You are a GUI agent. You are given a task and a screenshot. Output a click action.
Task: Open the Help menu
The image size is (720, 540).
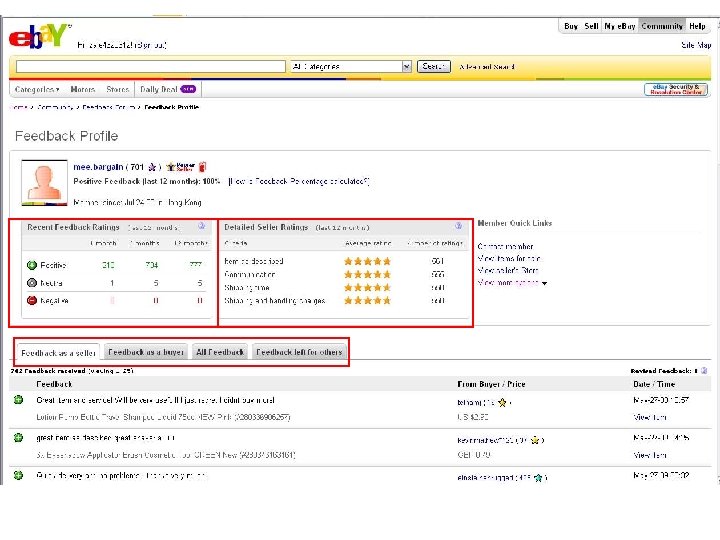click(x=697, y=26)
